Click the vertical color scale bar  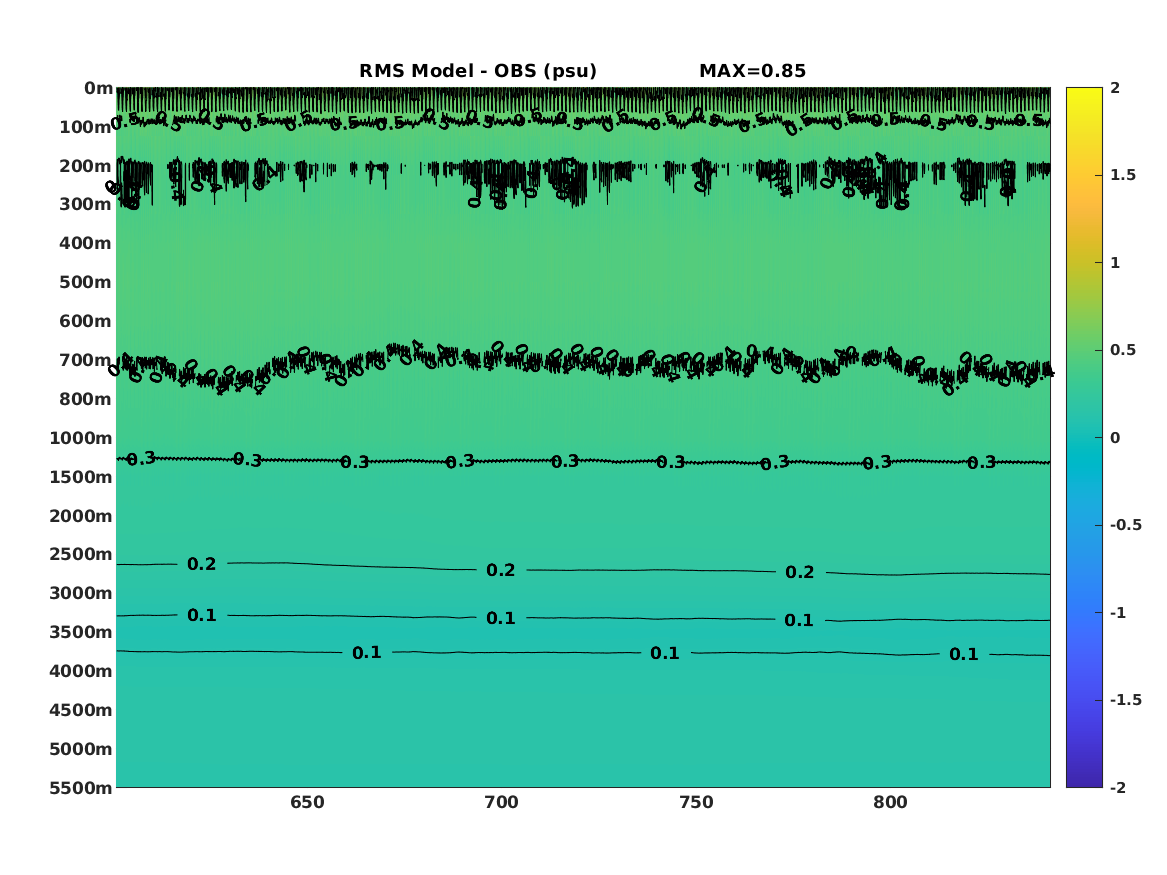[x=1084, y=438]
